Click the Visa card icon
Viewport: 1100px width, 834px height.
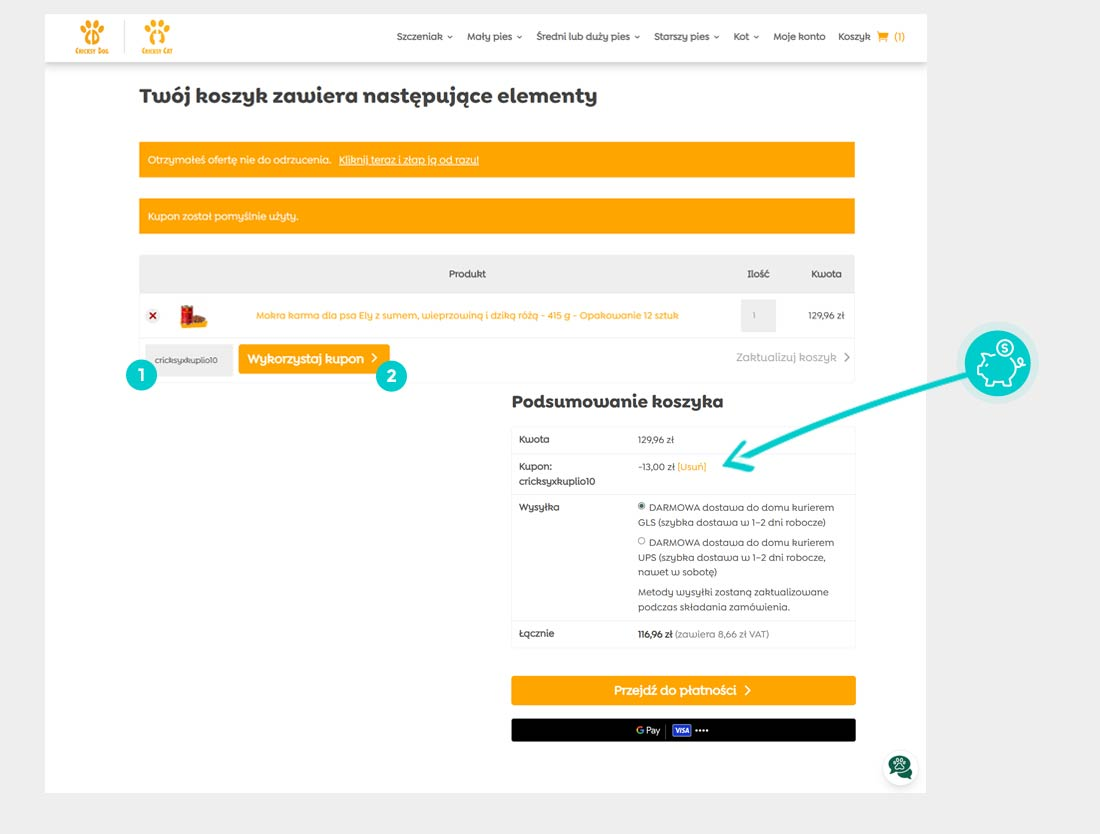(x=682, y=731)
